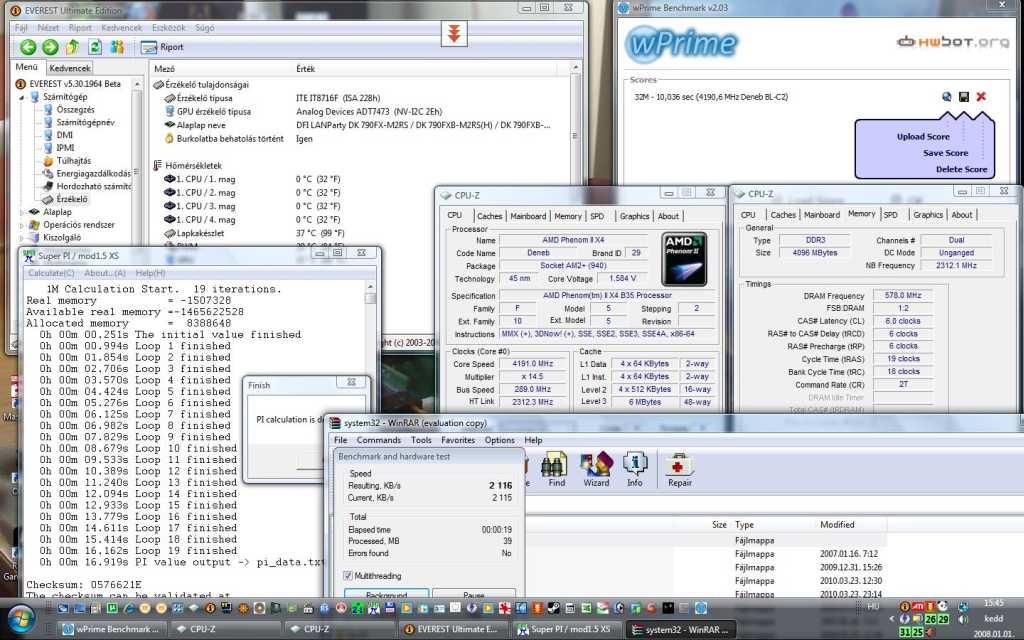Click the EVEREST up-level arrow icon
This screenshot has height=640, width=1024.
click(72, 47)
